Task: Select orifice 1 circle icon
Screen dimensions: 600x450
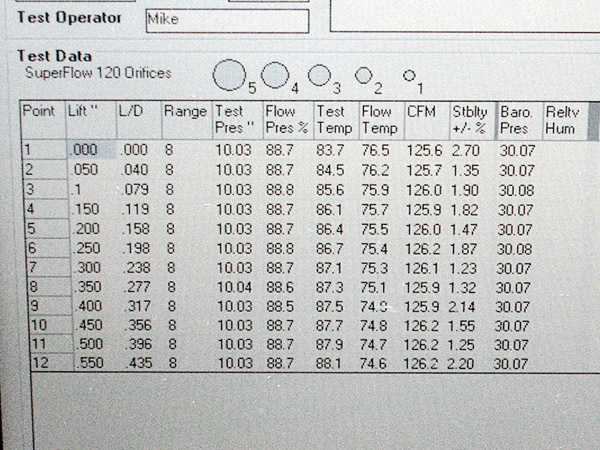Action: (408, 74)
